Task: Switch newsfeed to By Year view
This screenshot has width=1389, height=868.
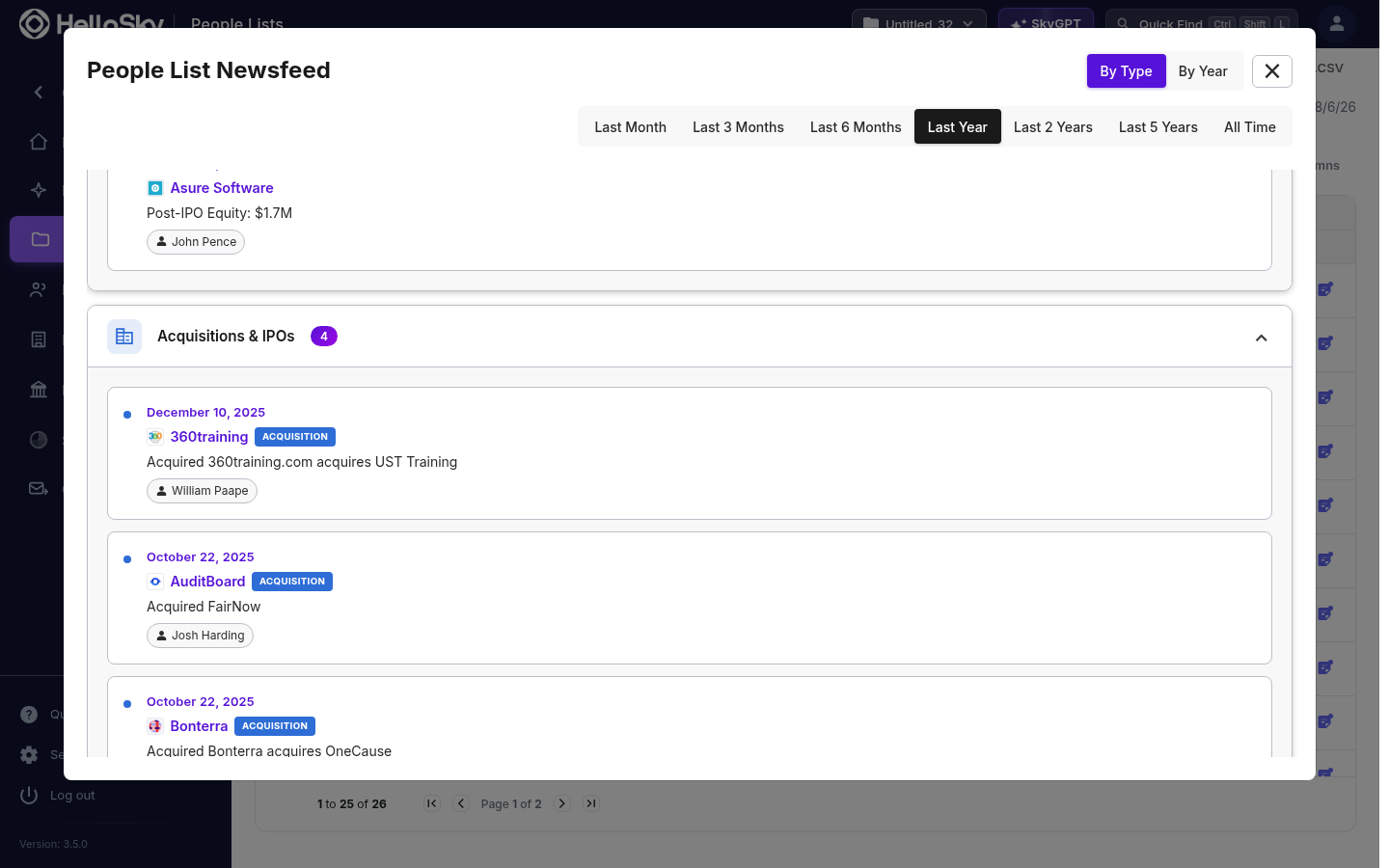Action: coord(1203,71)
